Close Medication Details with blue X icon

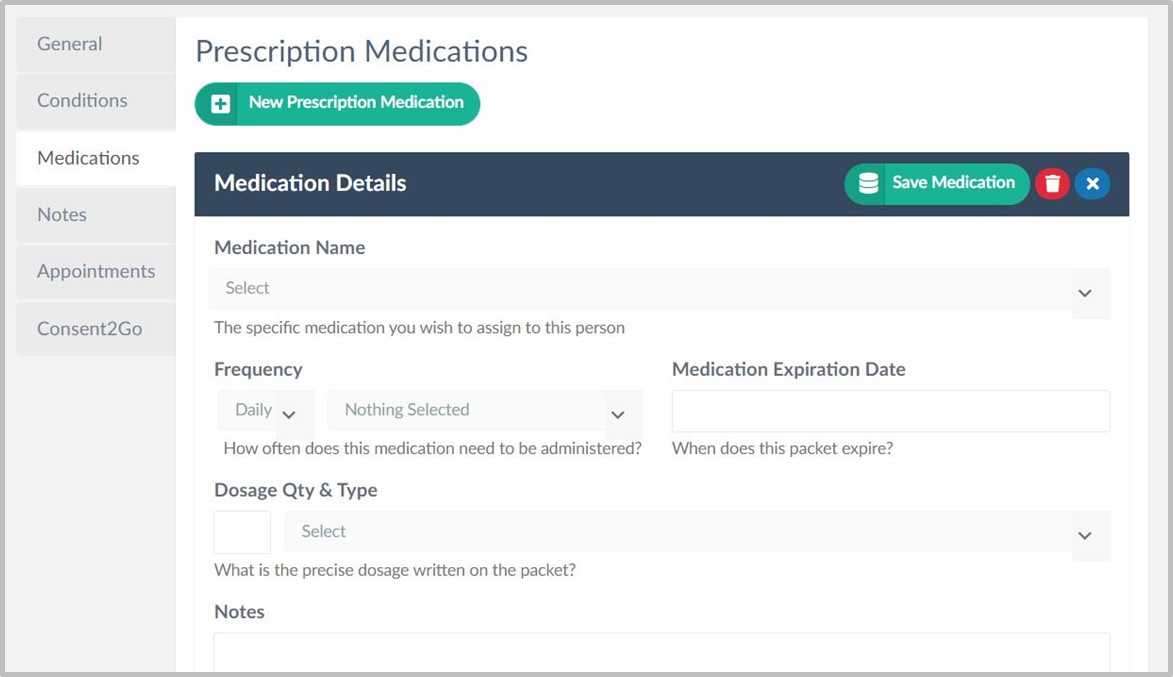click(1092, 184)
